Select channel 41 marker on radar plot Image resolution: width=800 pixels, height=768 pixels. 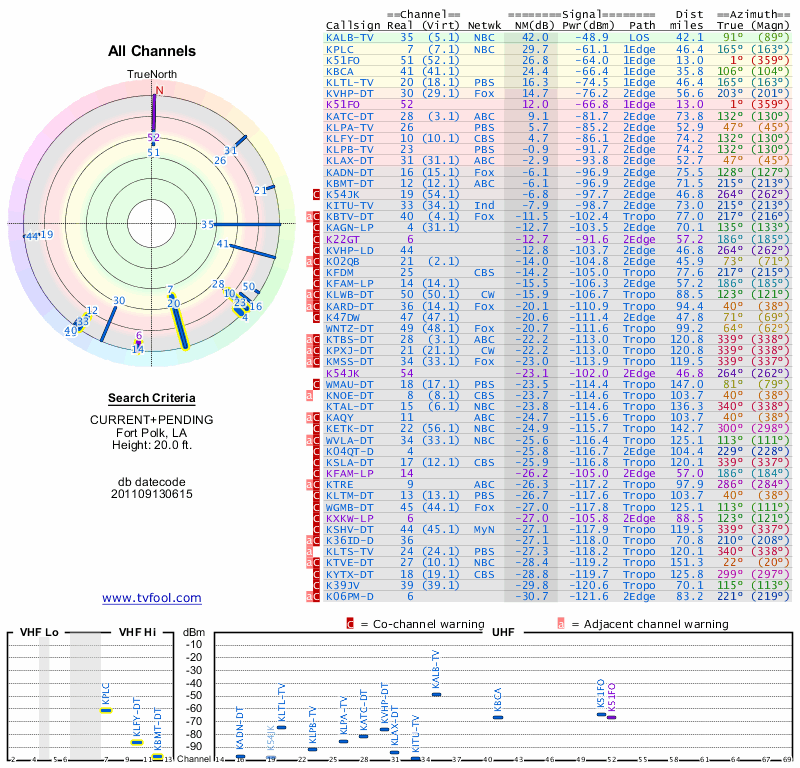tap(222, 244)
